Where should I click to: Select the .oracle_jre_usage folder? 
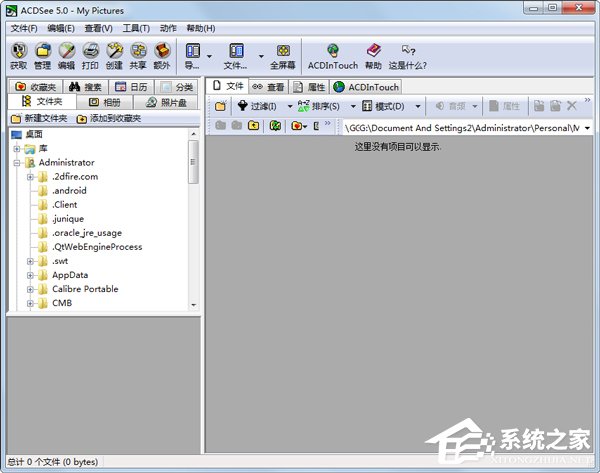pyautogui.click(x=87, y=233)
